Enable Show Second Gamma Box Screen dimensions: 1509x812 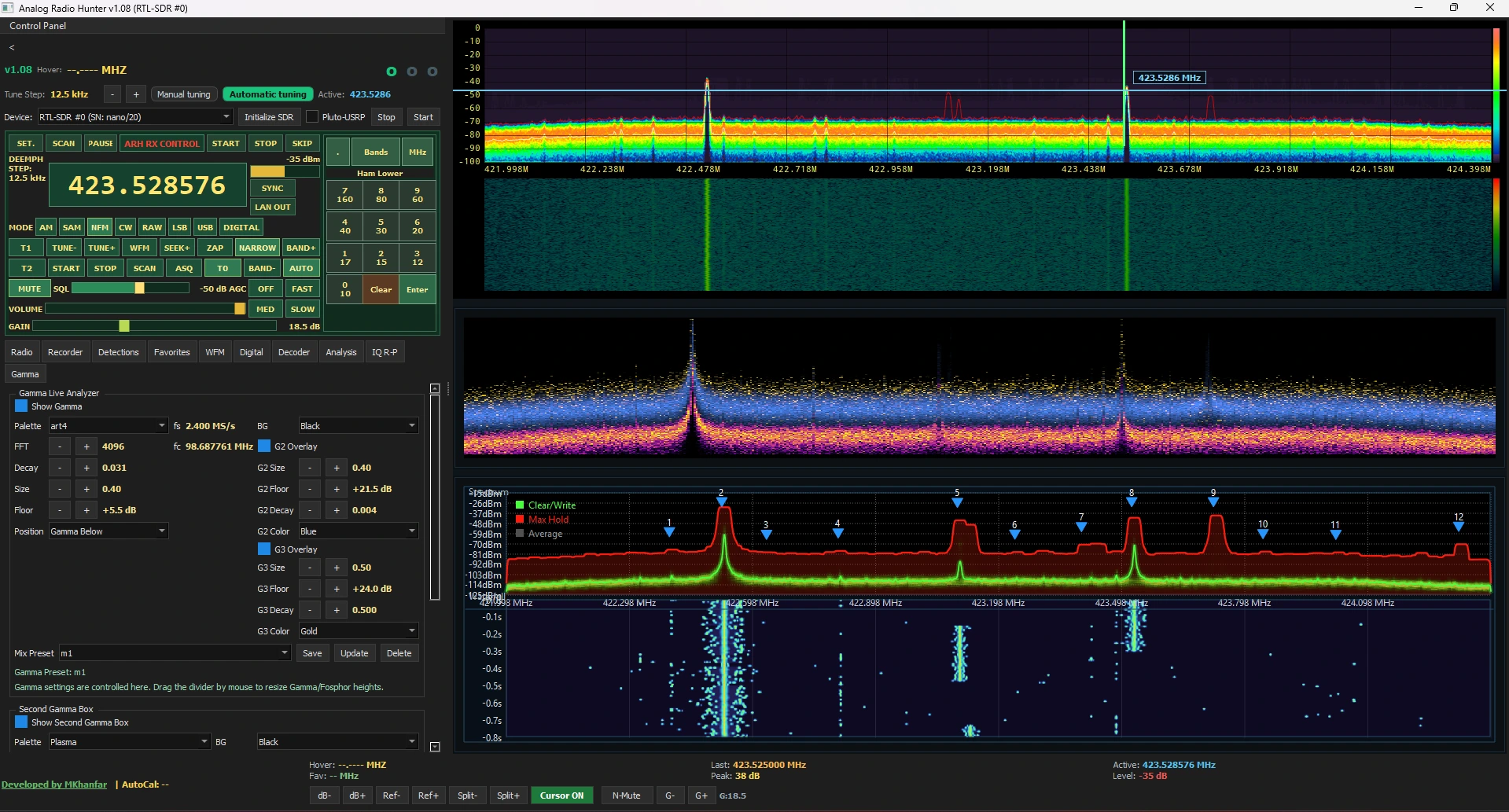[x=20, y=722]
